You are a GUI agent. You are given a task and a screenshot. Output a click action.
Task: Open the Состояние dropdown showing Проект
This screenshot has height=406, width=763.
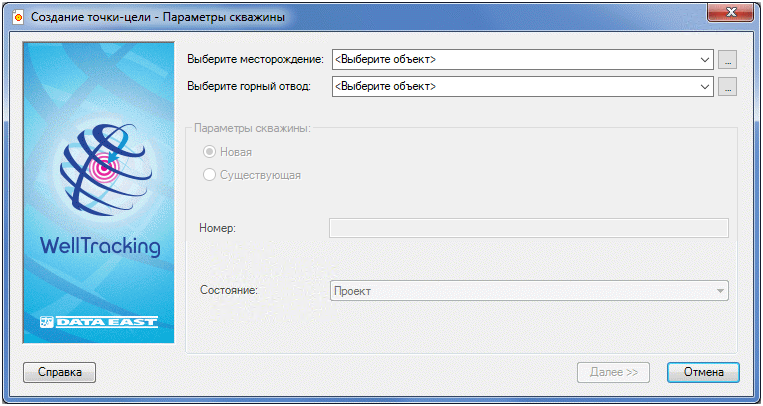[529, 291]
